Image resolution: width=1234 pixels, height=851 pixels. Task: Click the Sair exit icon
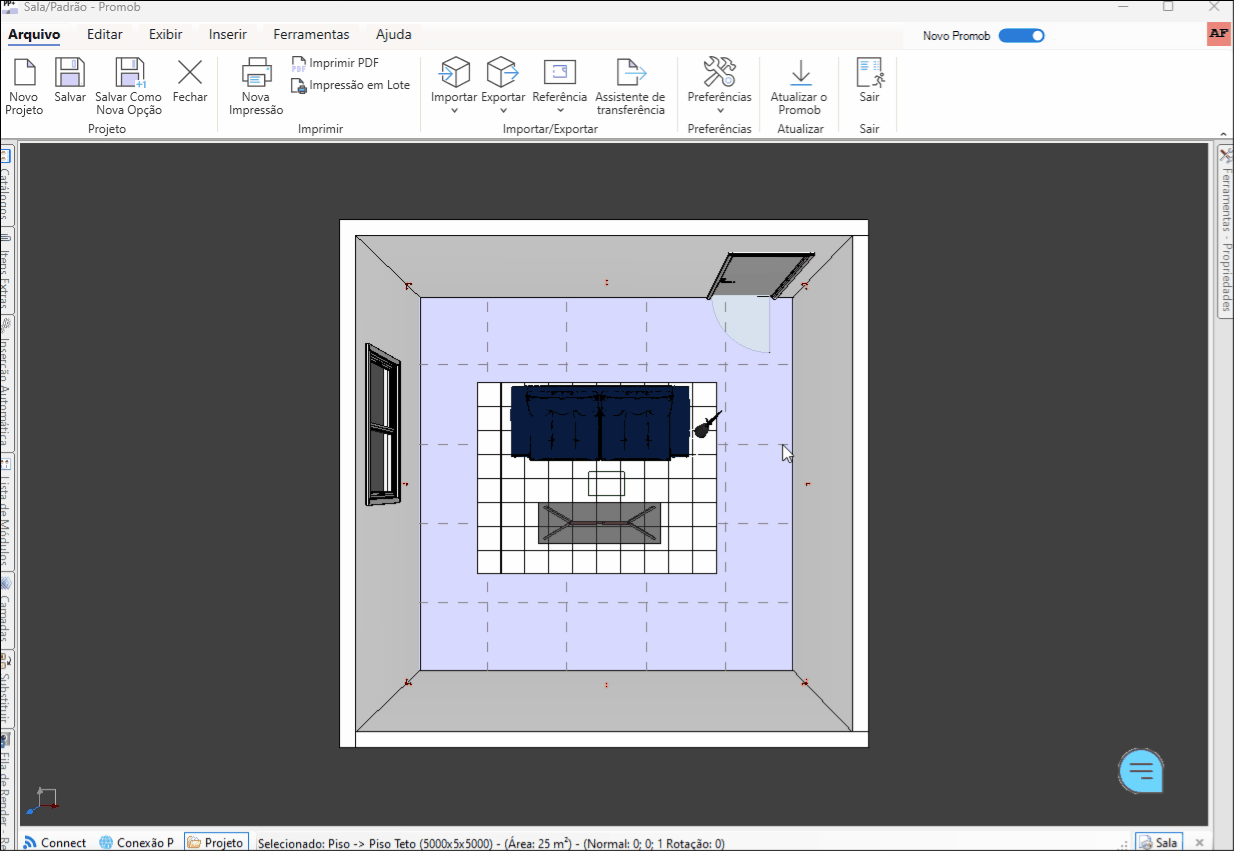[x=870, y=73]
